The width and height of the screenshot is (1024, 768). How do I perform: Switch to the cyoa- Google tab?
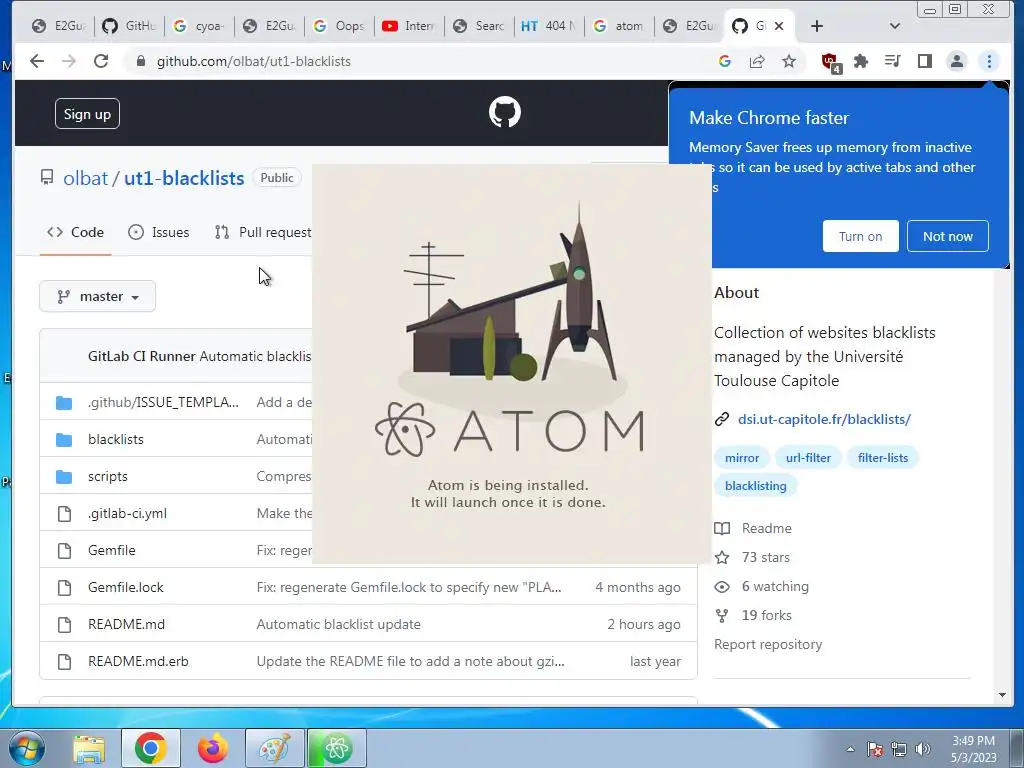point(199,26)
